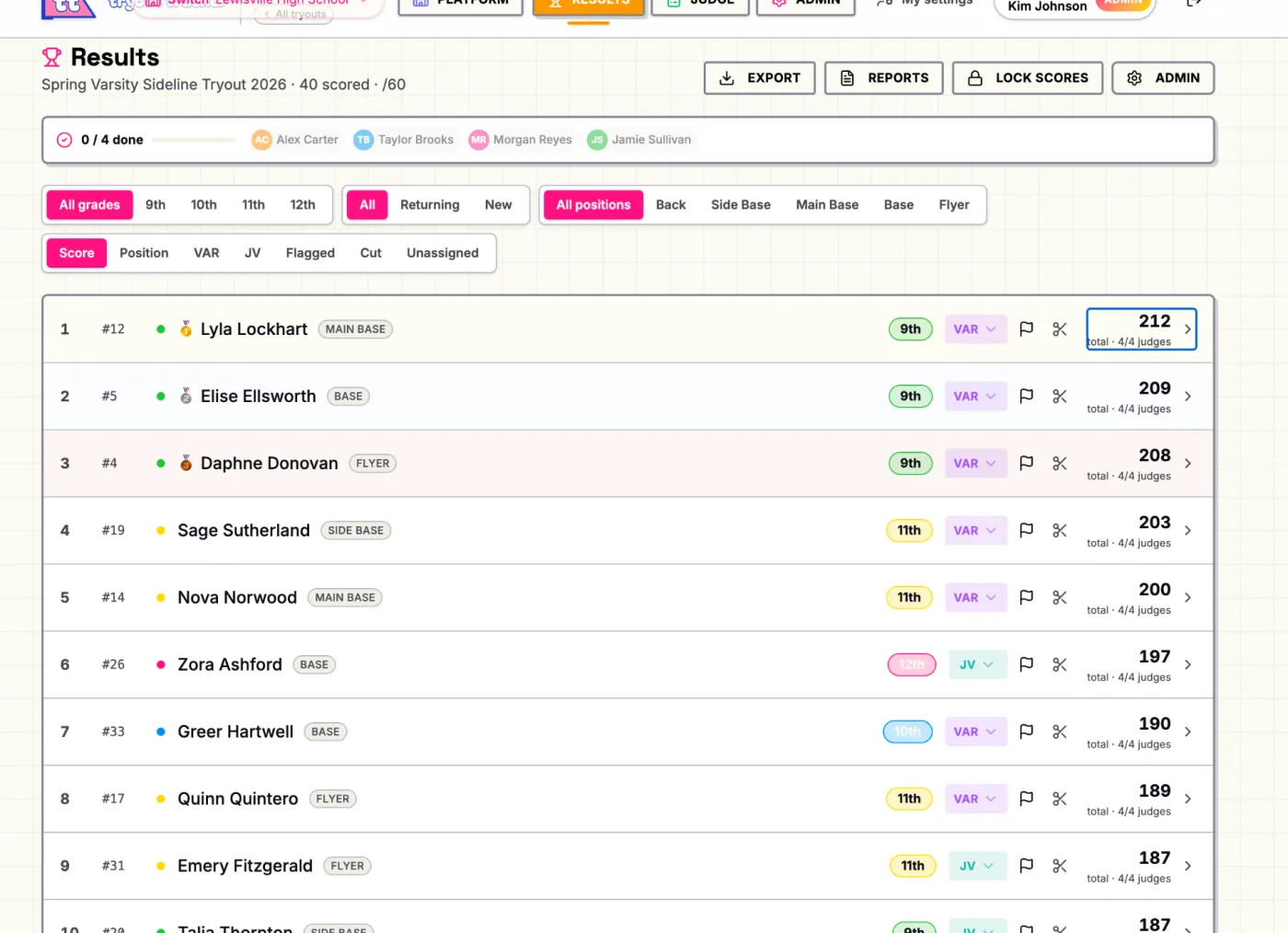Cut Emery Fitzgerald with scissors icon

click(1060, 866)
